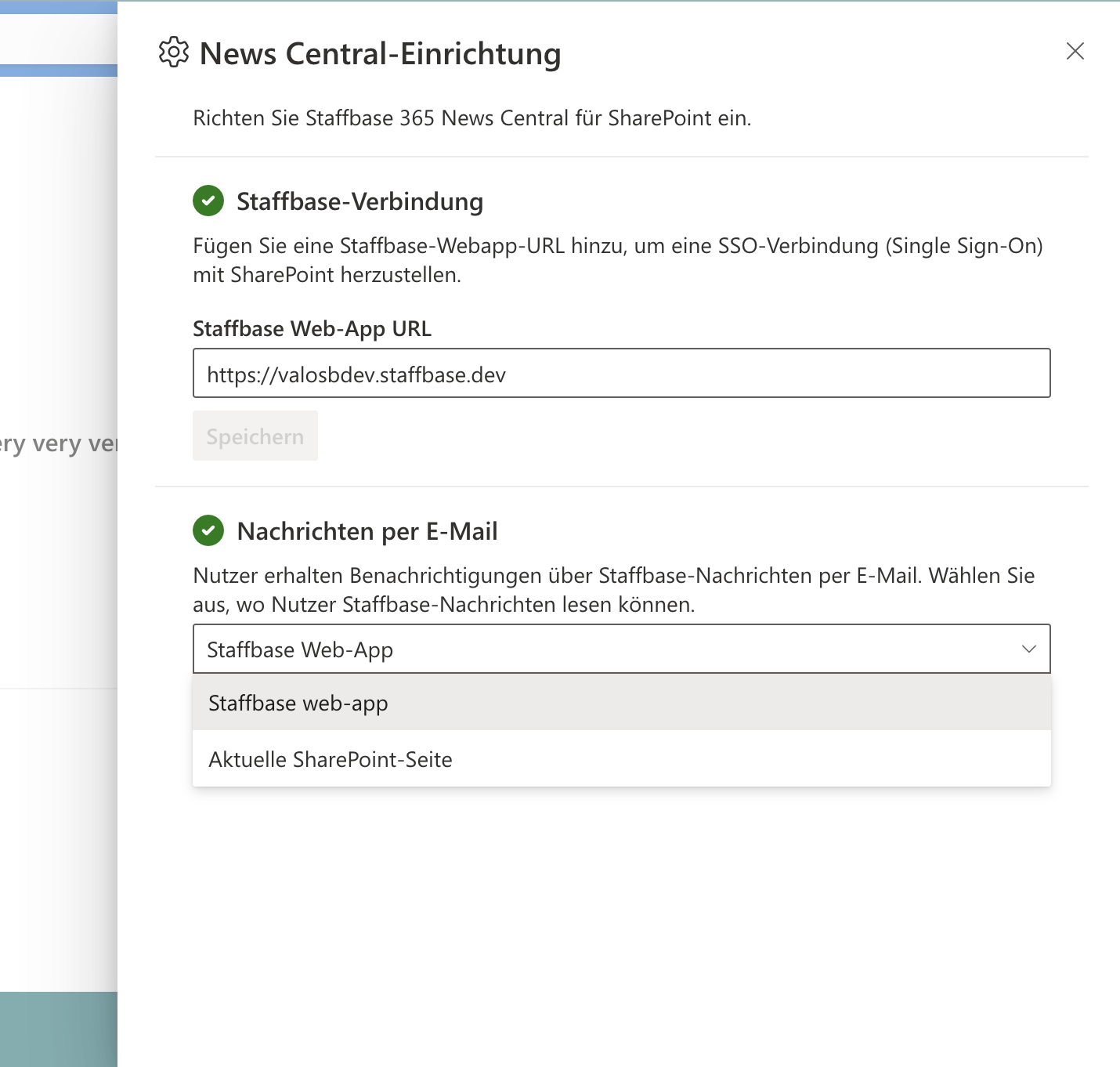Choose Aktuelle SharePoint-Seite option
The width and height of the screenshot is (1120, 1067).
[621, 759]
